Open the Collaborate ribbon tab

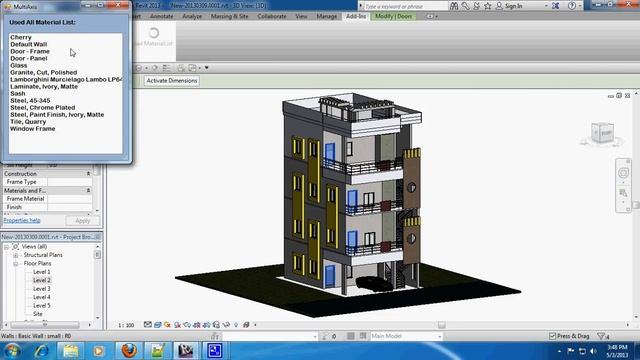click(272, 16)
